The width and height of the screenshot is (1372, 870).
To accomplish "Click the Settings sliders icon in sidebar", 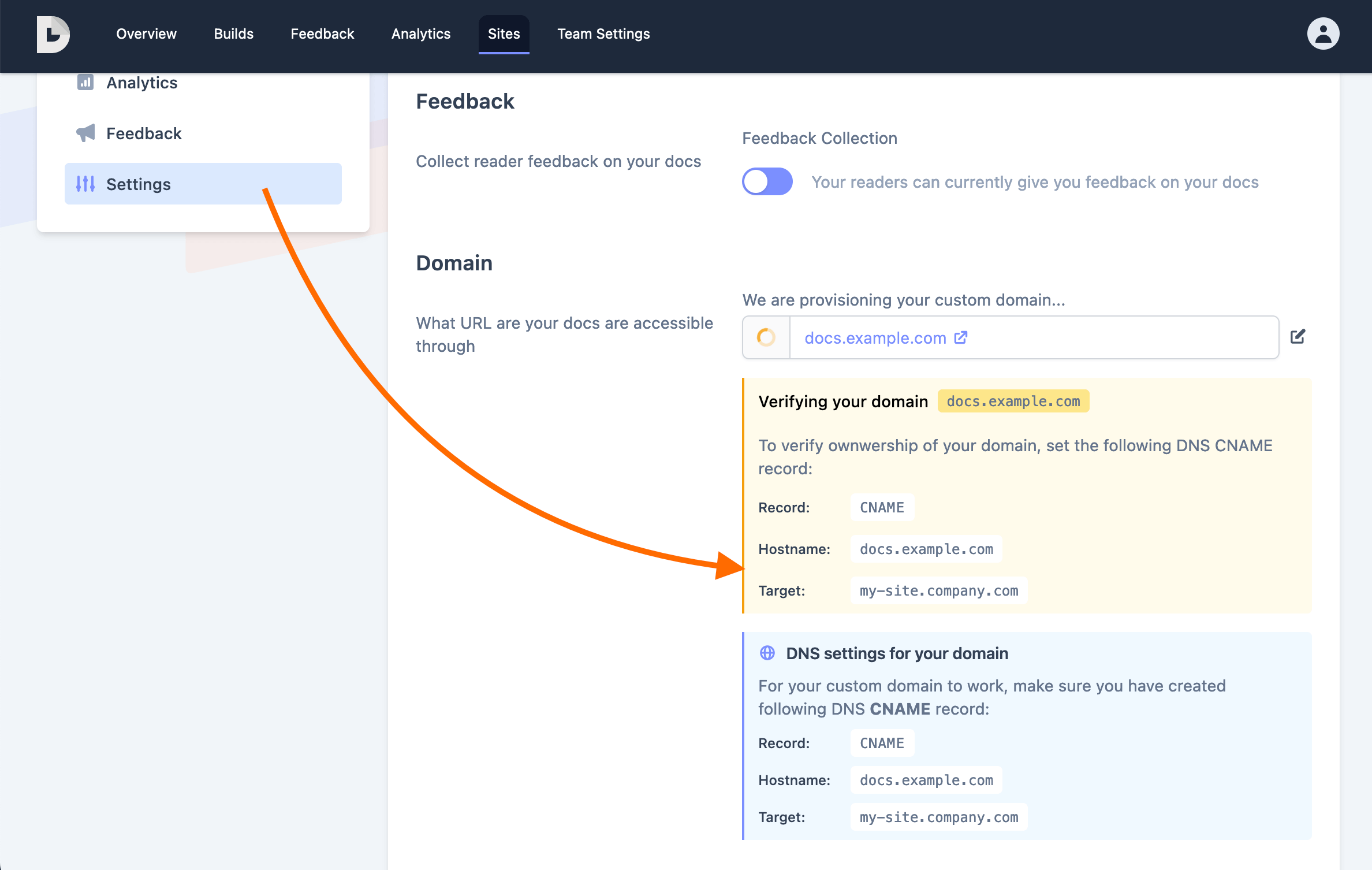I will (85, 184).
